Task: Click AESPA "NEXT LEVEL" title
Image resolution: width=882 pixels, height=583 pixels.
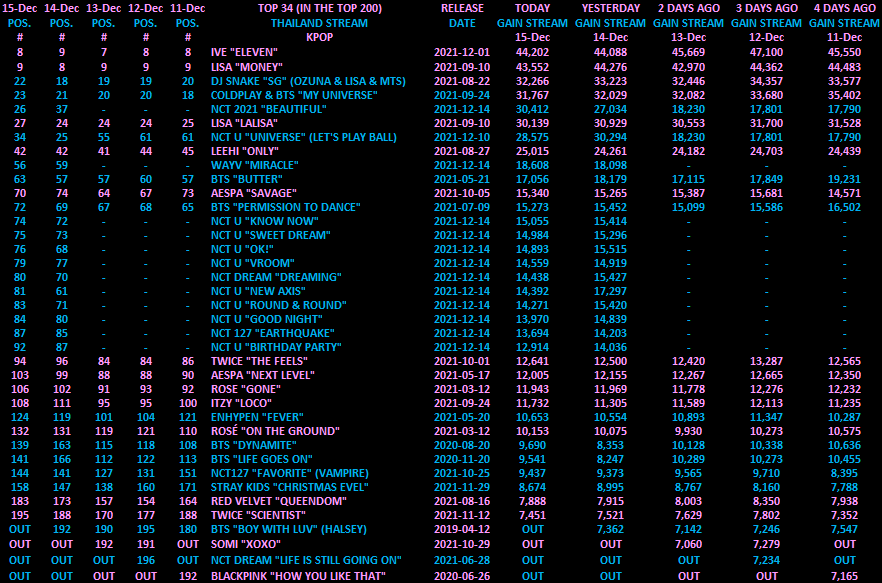Action: 263,375
